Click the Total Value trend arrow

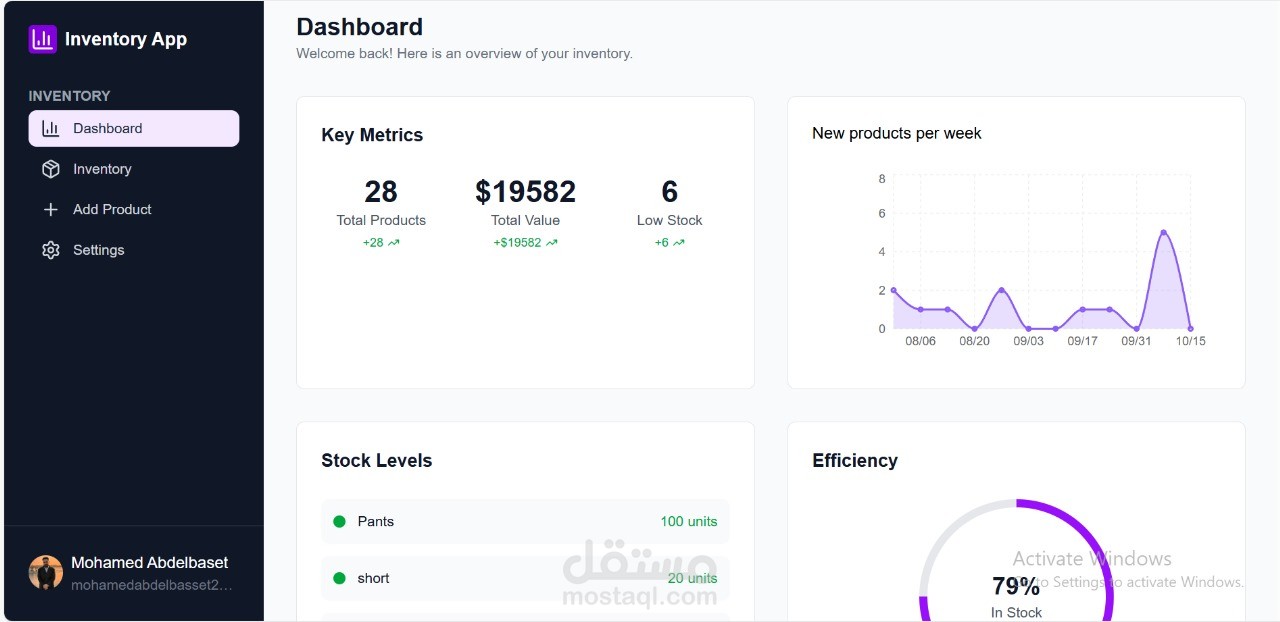pos(552,243)
